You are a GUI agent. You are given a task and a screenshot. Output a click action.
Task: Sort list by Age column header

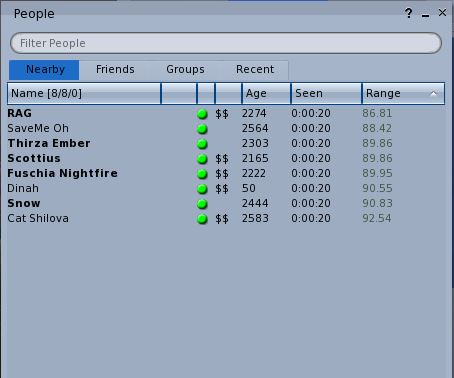click(x=266, y=93)
